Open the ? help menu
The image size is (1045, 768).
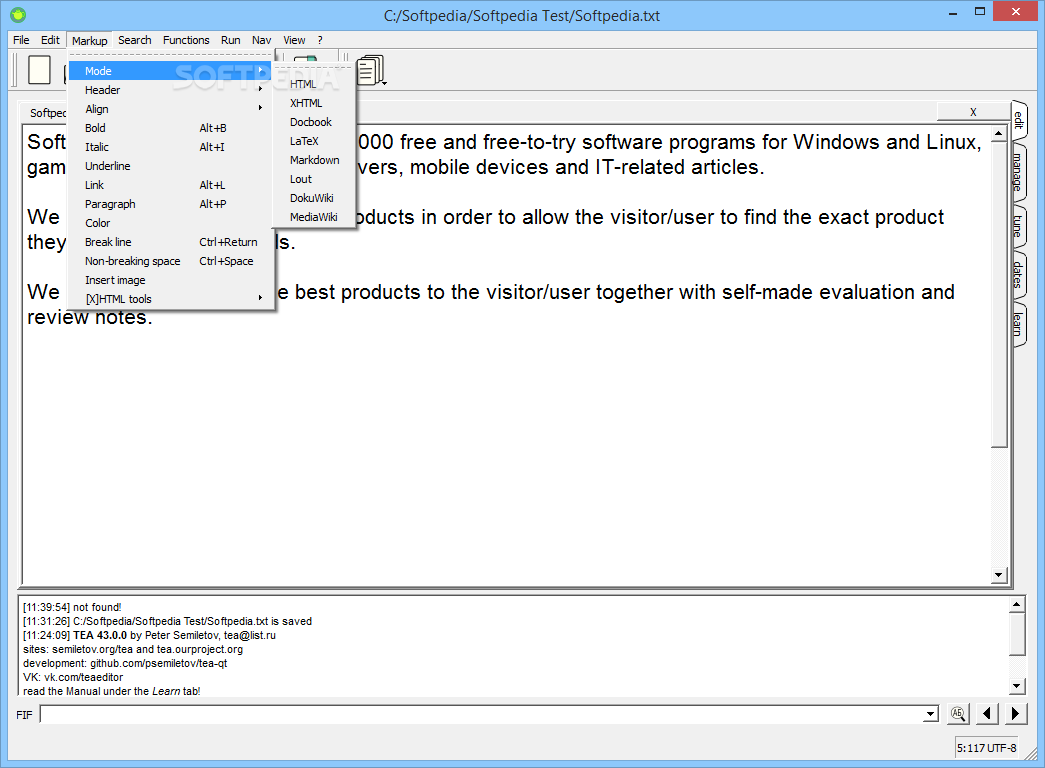point(320,40)
